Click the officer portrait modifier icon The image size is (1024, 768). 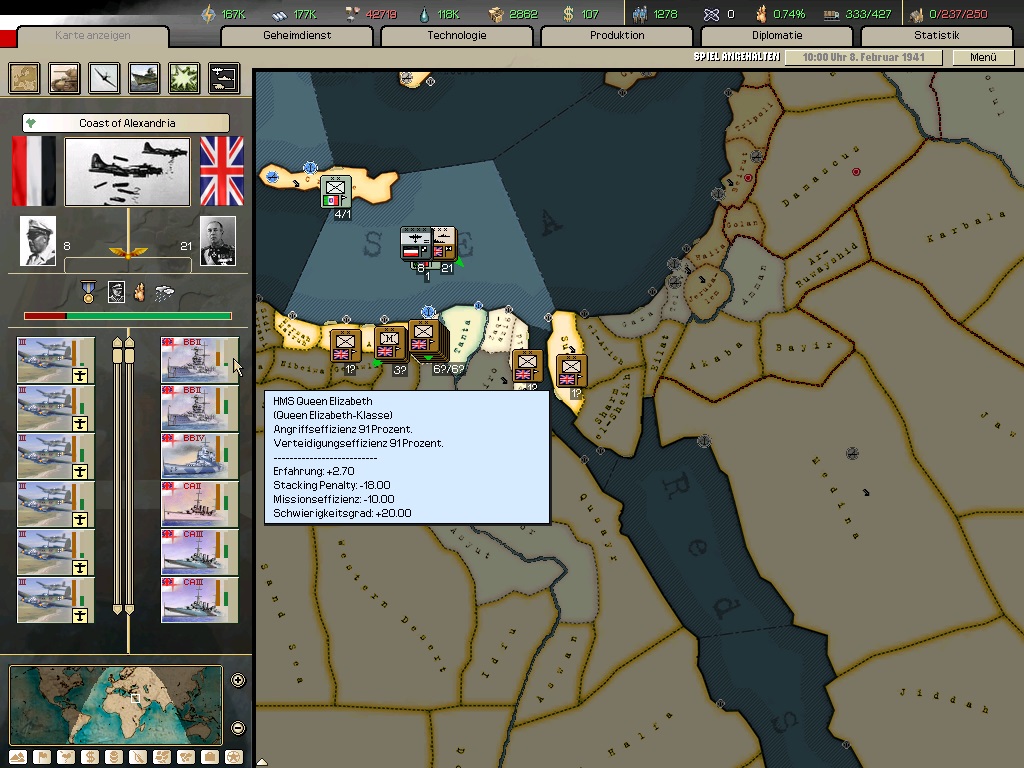pyautogui.click(x=116, y=292)
